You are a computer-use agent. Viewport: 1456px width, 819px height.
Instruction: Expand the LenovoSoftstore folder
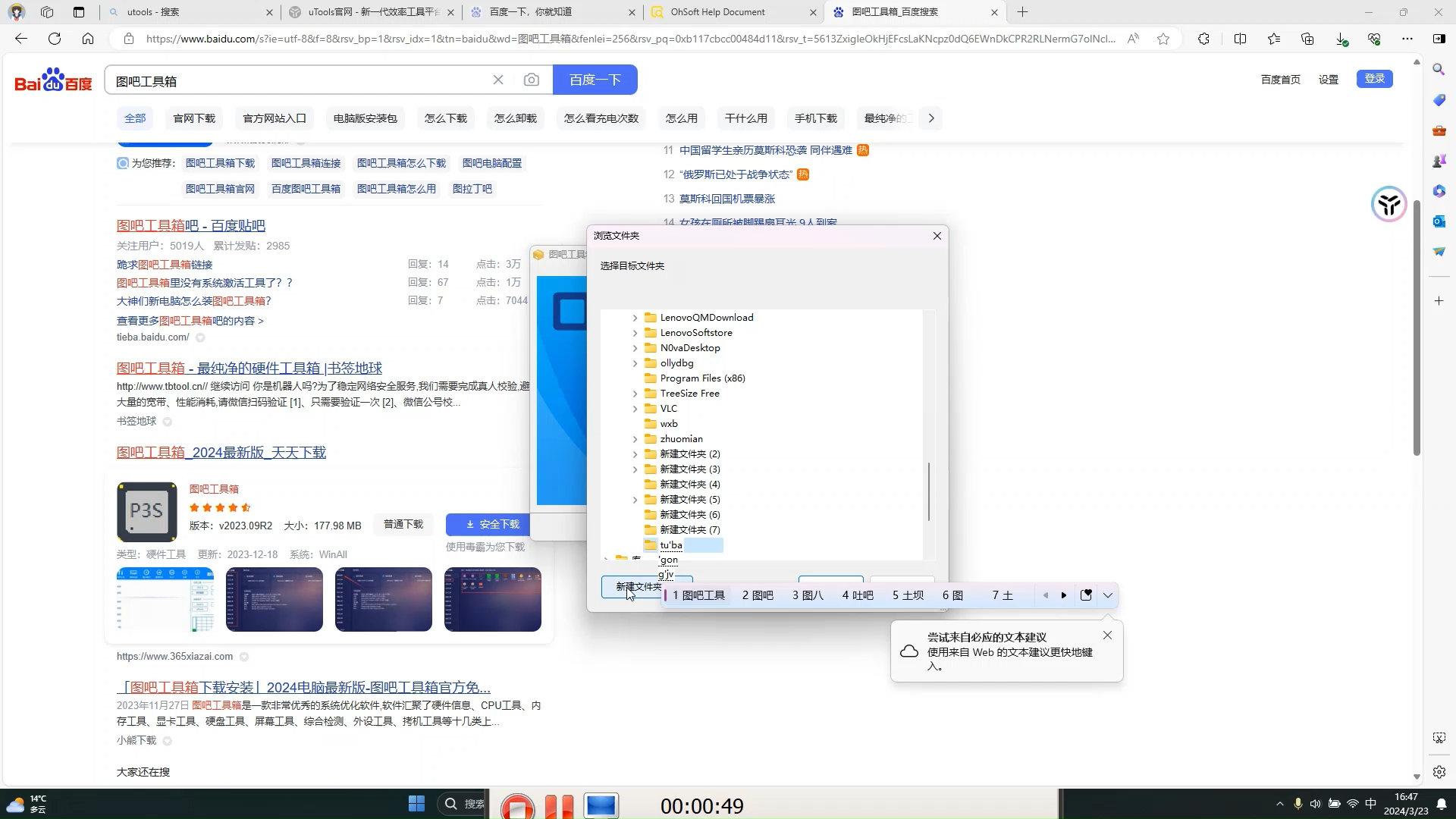pyautogui.click(x=635, y=333)
